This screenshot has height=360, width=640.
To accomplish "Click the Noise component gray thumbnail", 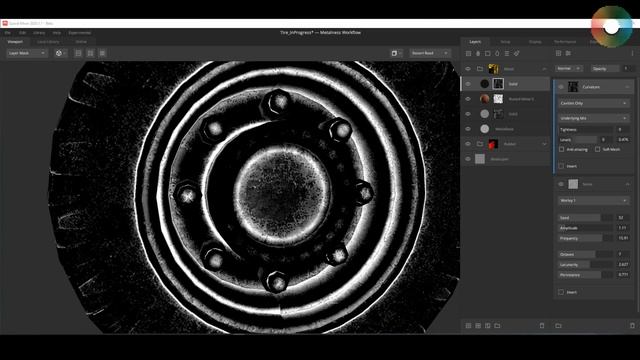I will (x=573, y=184).
